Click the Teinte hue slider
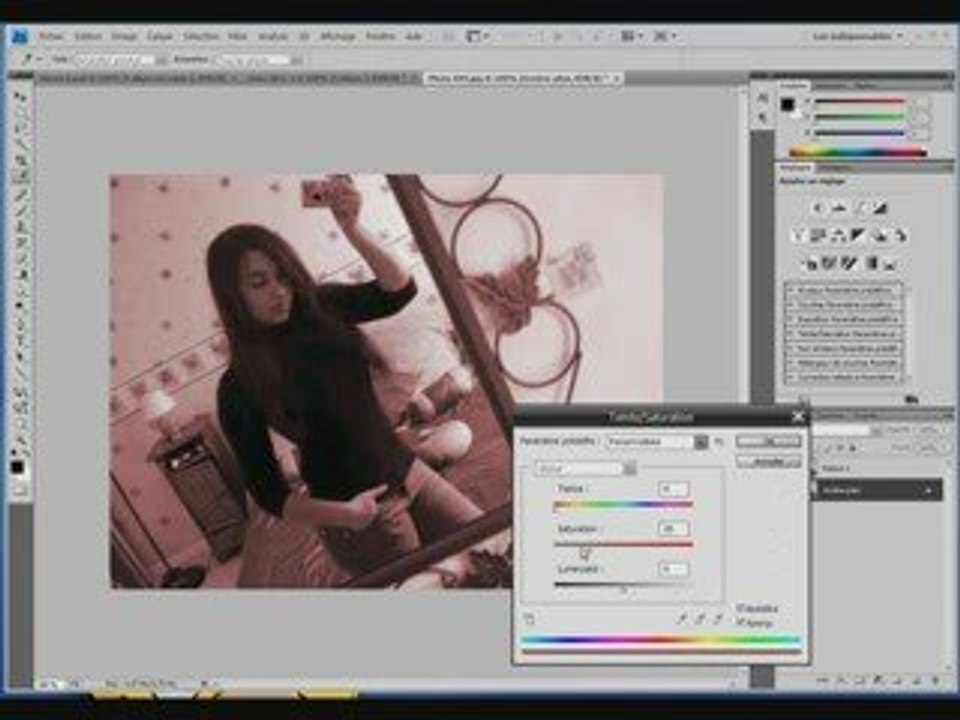The image size is (960, 720). click(623, 505)
